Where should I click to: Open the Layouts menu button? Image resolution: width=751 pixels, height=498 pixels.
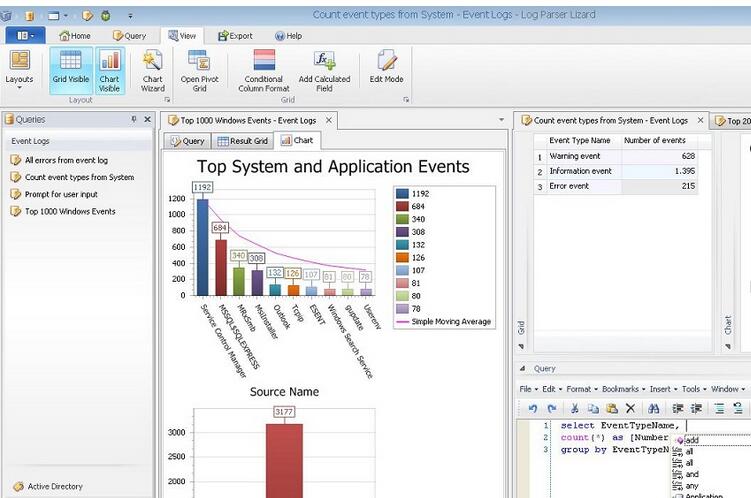(19, 70)
